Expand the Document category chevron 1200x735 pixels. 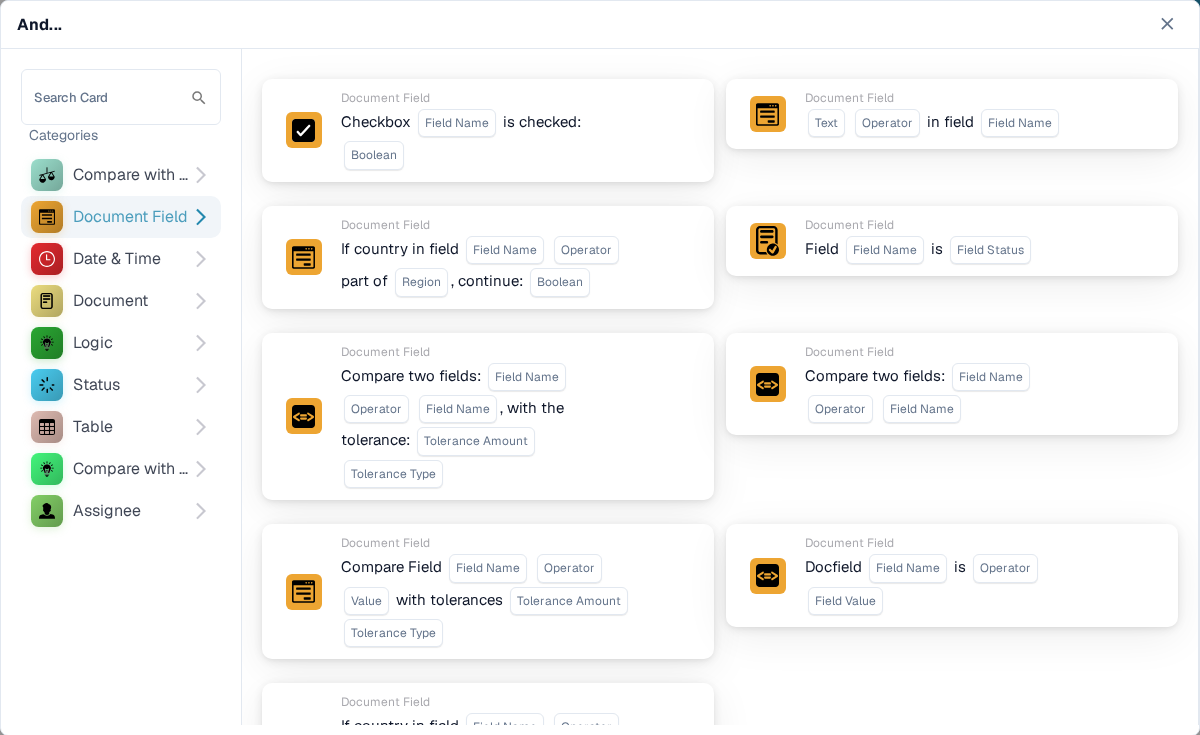click(x=201, y=301)
